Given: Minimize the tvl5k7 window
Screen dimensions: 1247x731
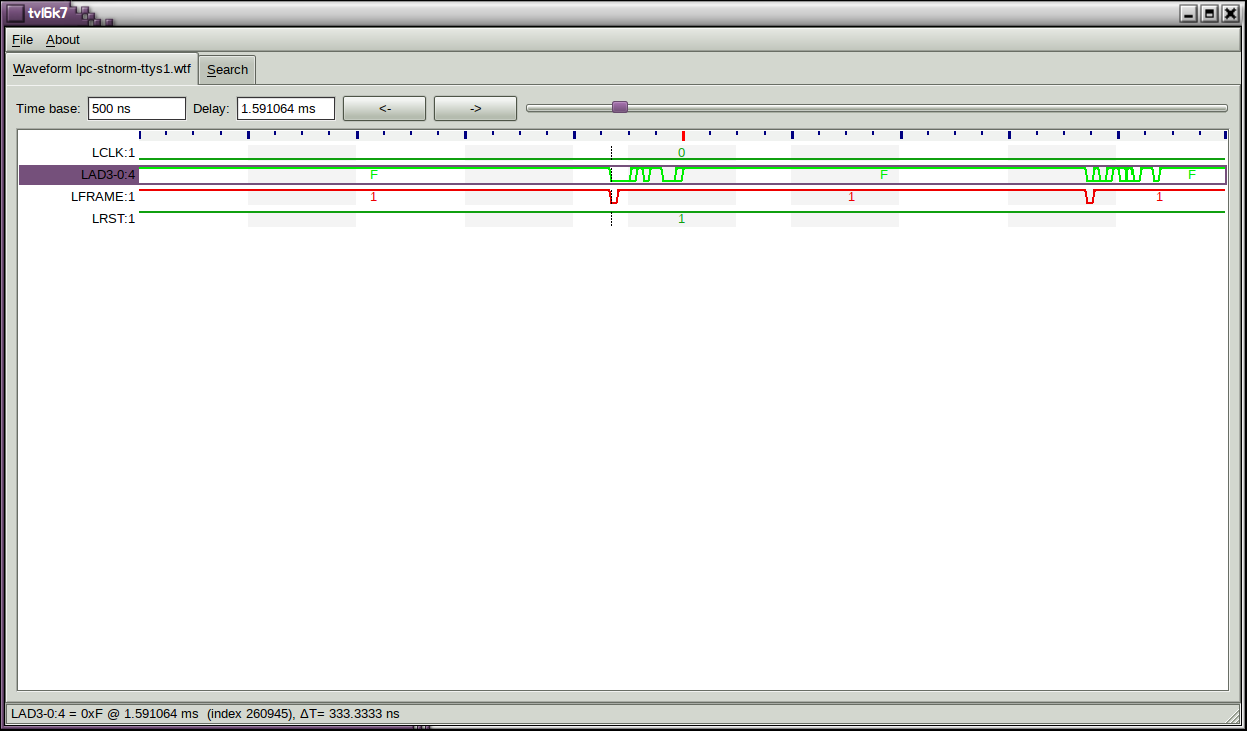Looking at the screenshot, I should point(1188,13).
